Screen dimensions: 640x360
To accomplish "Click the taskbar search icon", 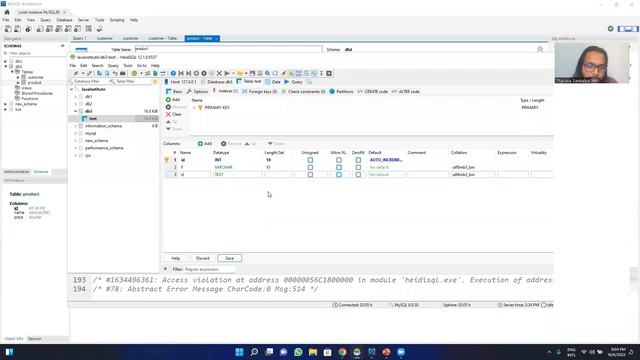I will [x=254, y=352].
